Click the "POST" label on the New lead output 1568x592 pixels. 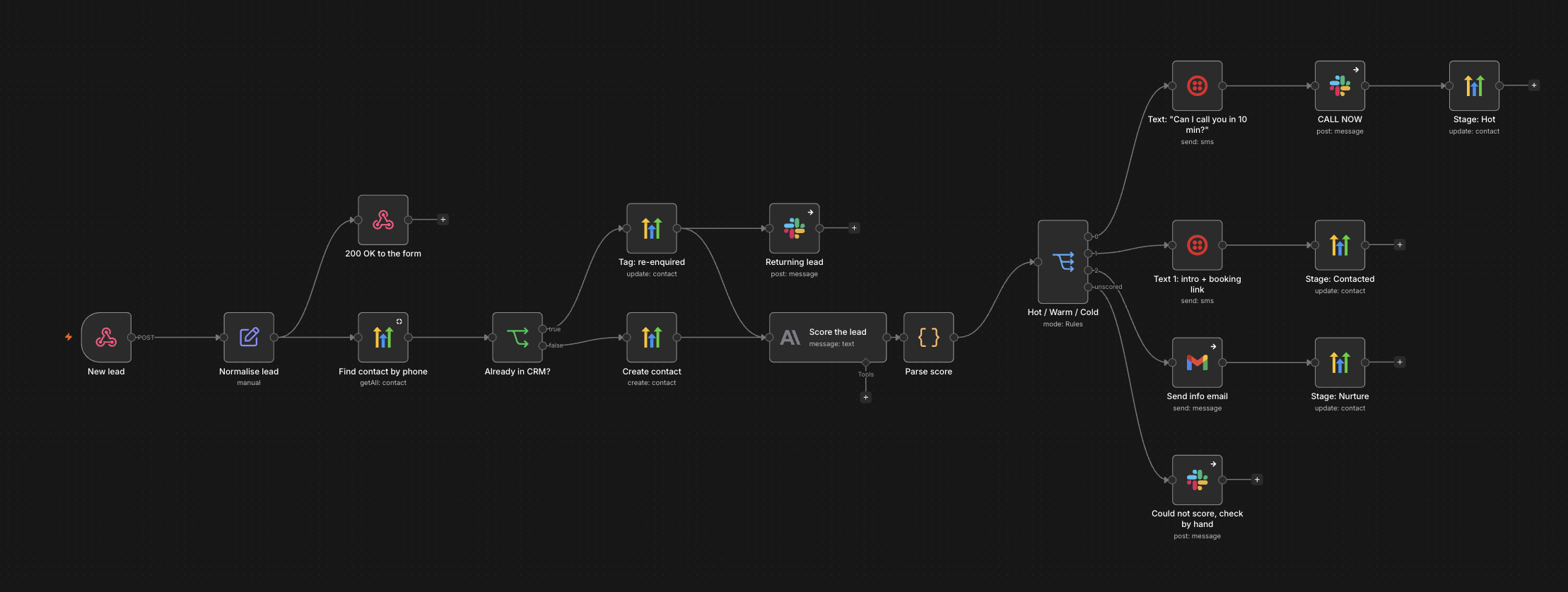[x=146, y=338]
